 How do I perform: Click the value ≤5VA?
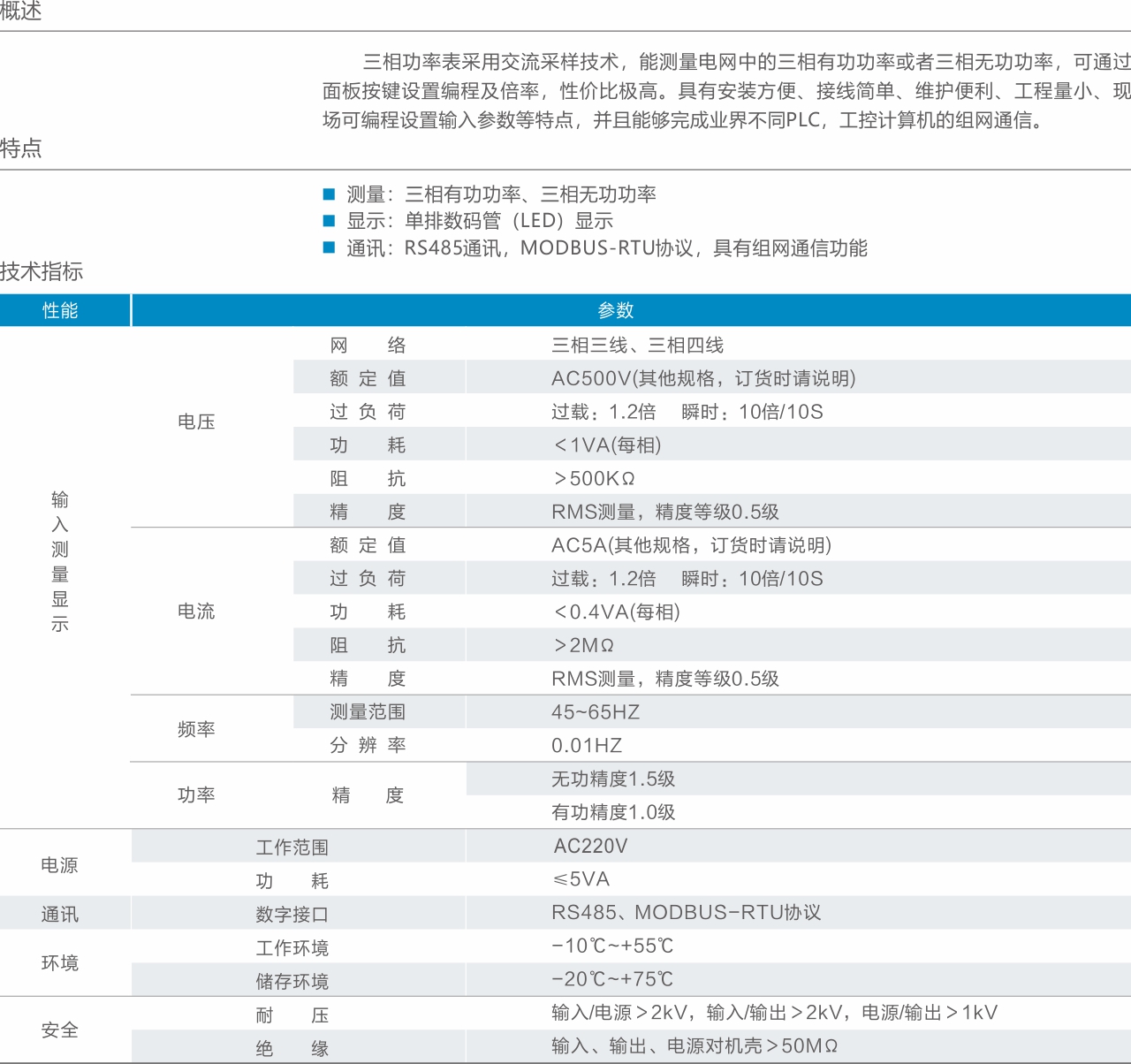581,879
